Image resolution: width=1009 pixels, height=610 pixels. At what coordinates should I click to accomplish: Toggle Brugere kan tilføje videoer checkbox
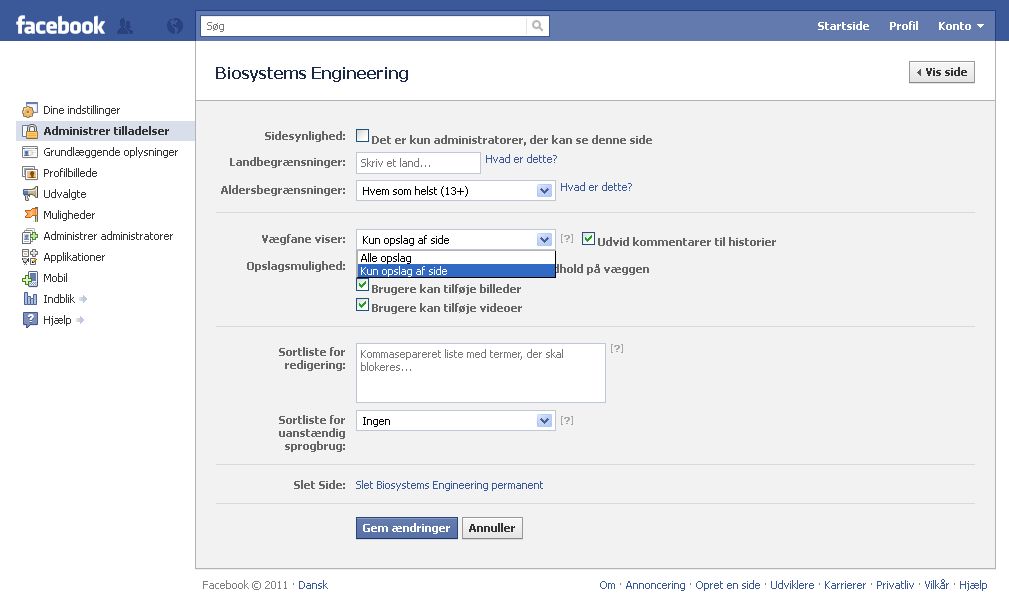click(x=362, y=305)
